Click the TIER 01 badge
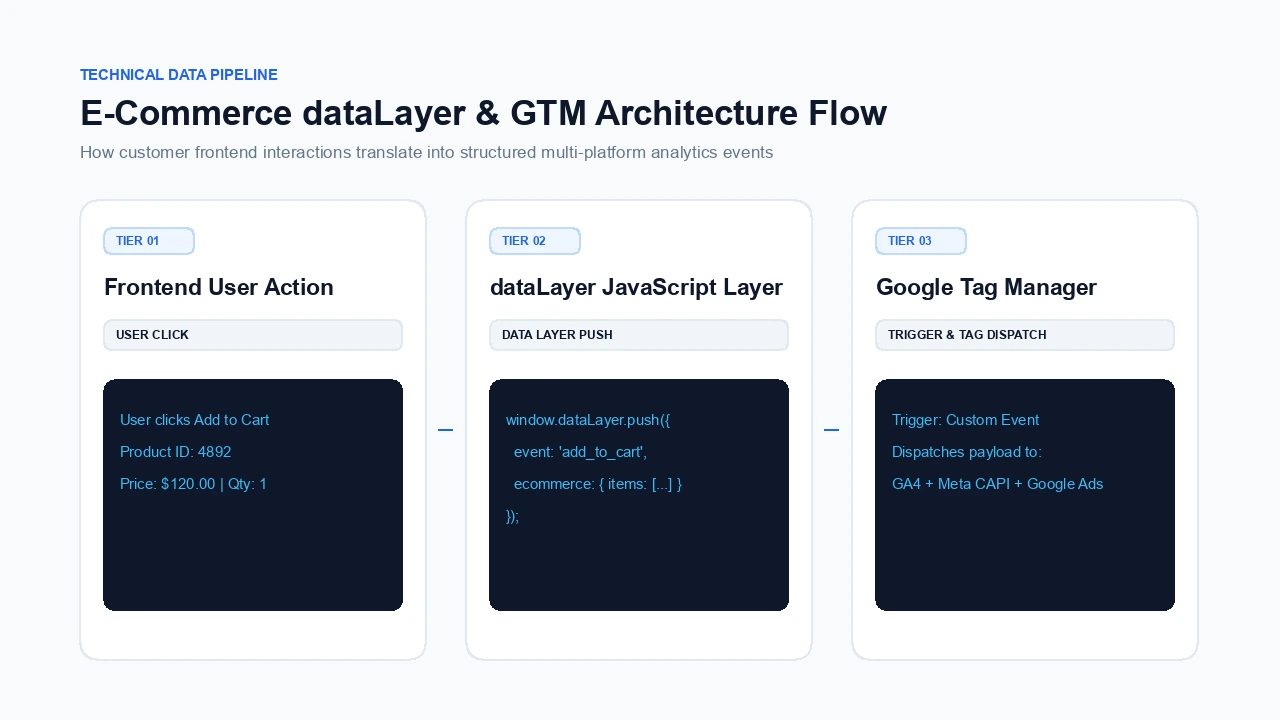1280x720 pixels. coord(149,241)
